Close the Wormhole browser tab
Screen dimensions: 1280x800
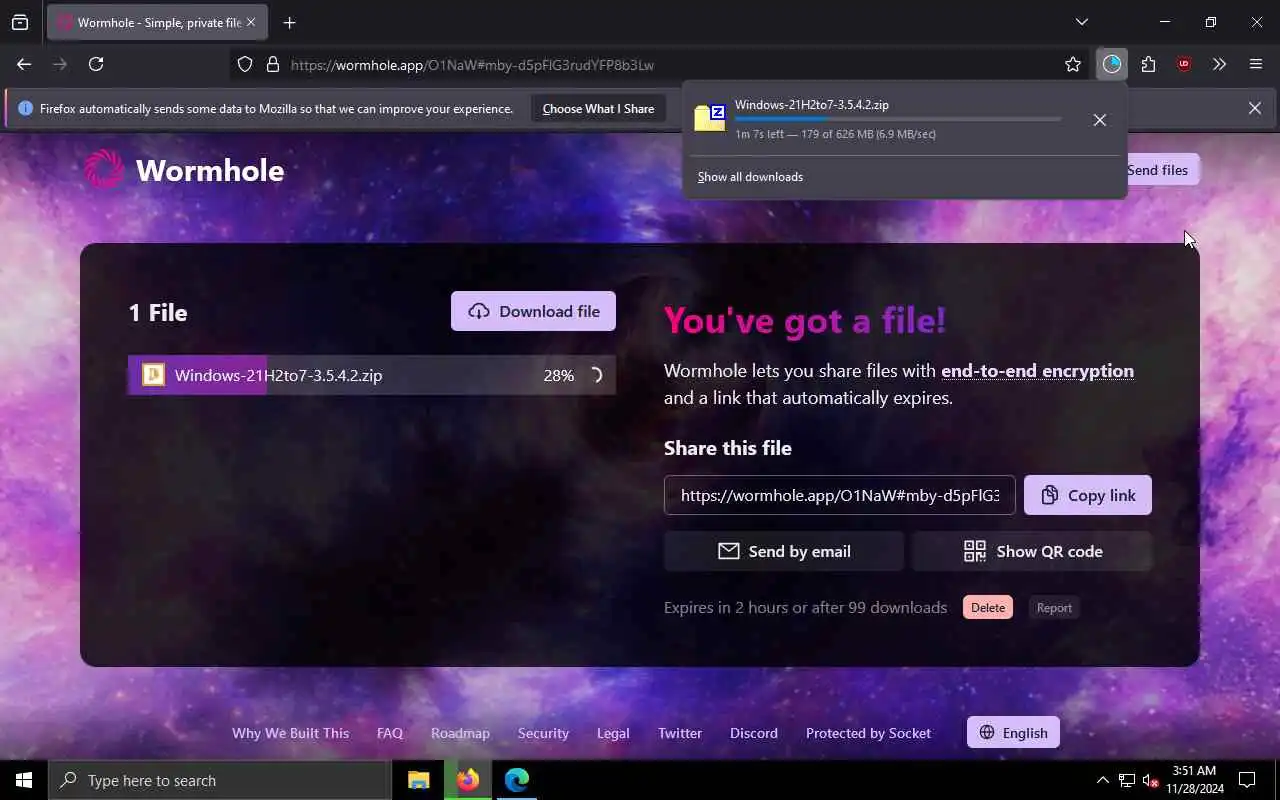click(250, 22)
